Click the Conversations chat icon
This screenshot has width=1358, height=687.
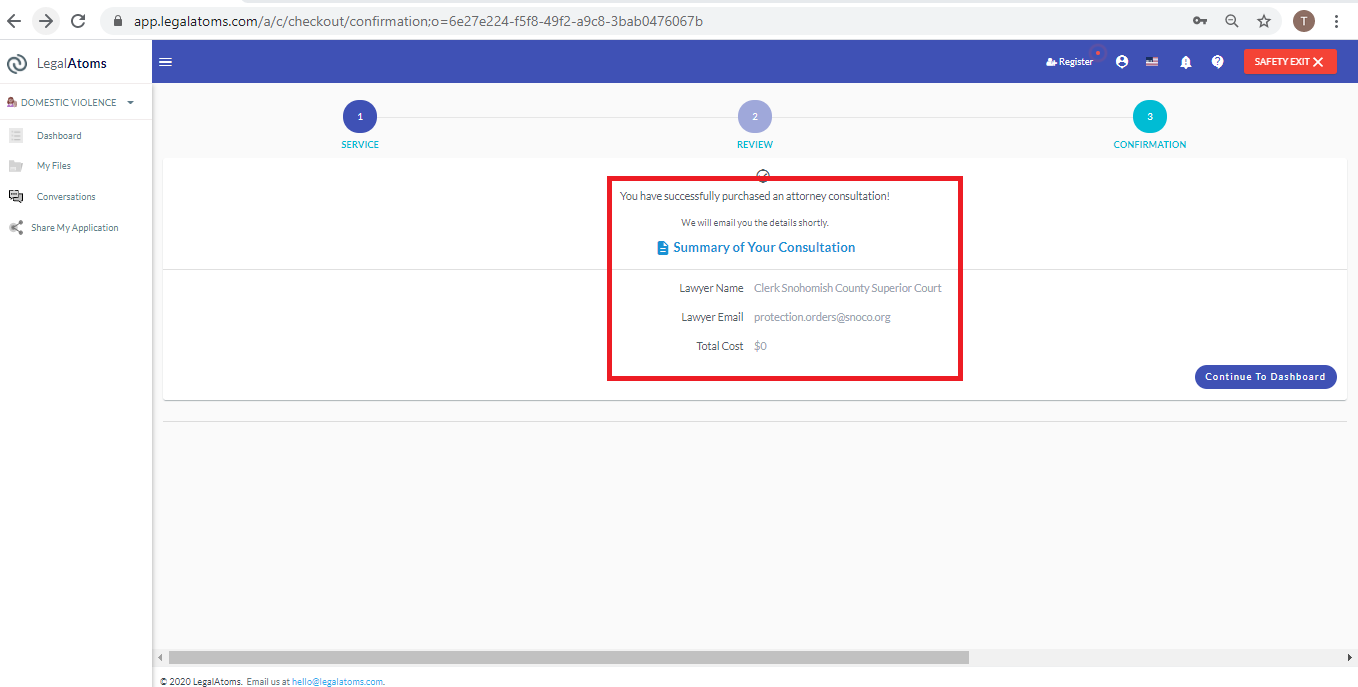pos(16,197)
